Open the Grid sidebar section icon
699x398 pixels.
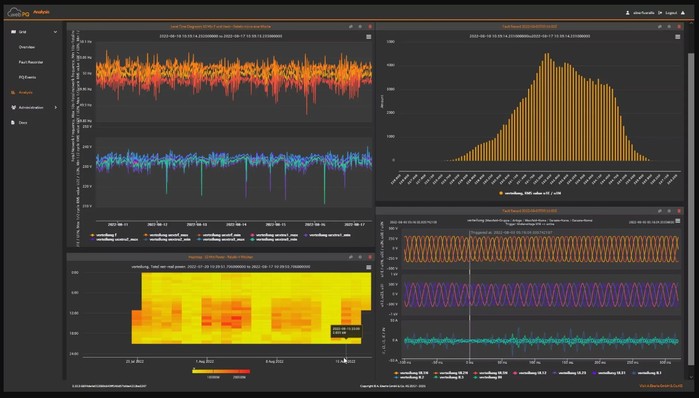coord(13,32)
